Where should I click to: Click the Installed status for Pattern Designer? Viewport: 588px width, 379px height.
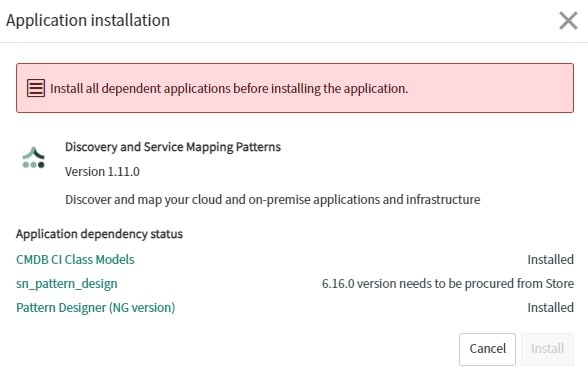pos(550,307)
